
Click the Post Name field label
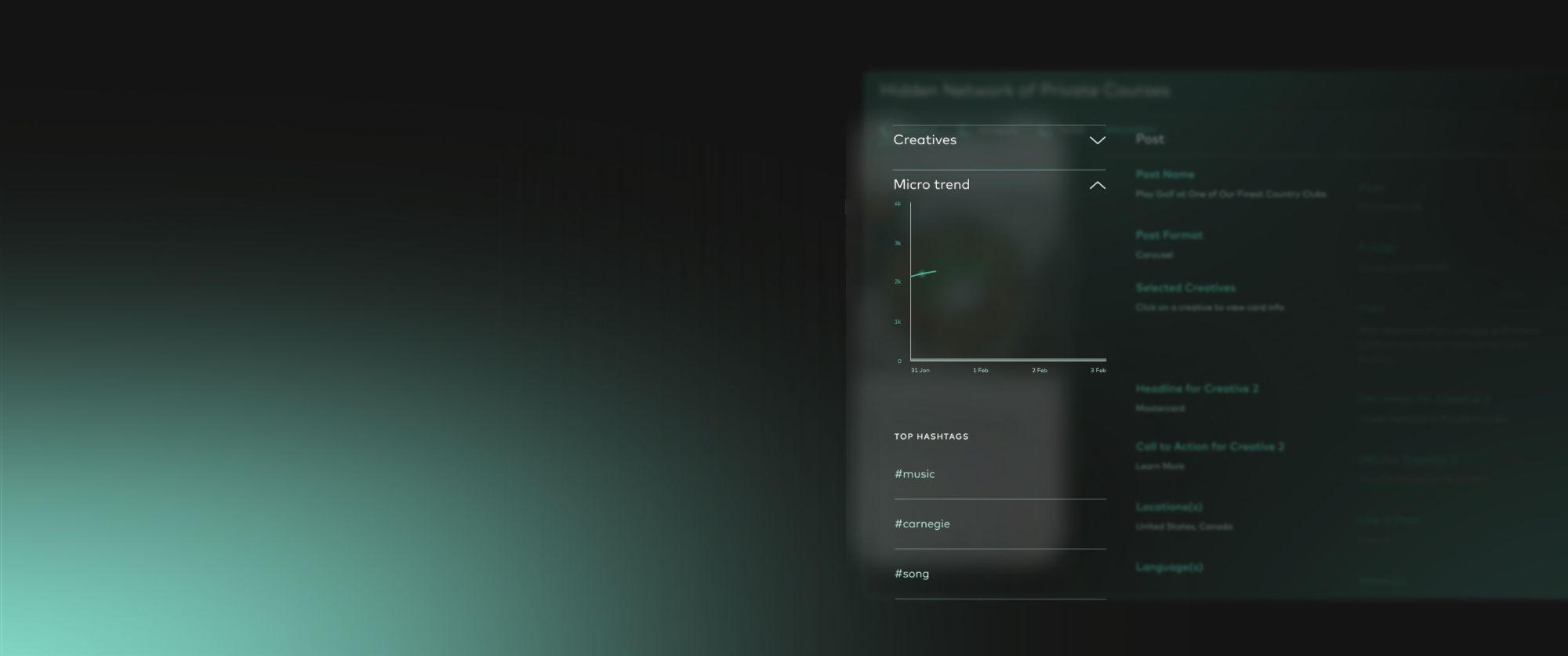pos(1164,174)
